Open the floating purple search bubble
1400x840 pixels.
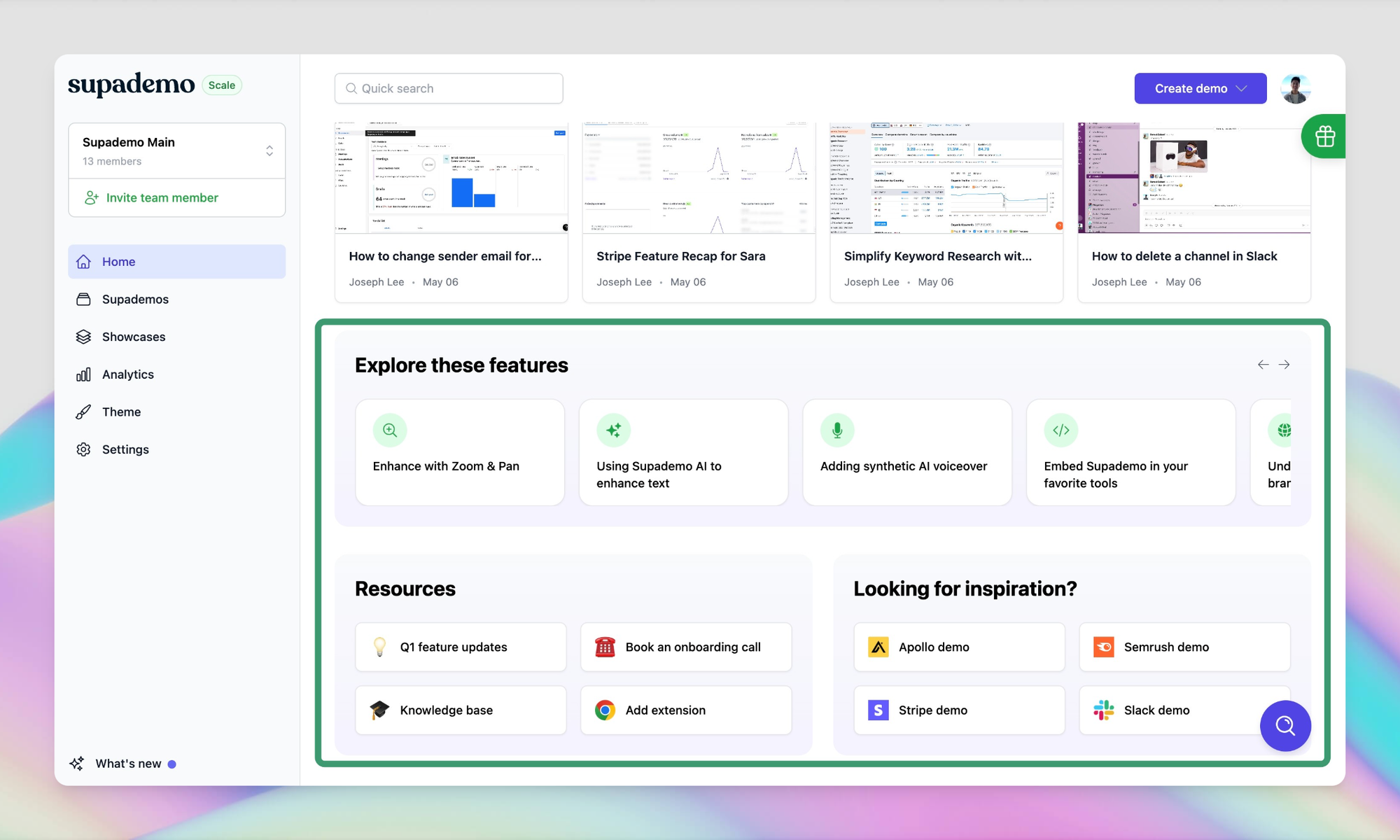click(1285, 726)
